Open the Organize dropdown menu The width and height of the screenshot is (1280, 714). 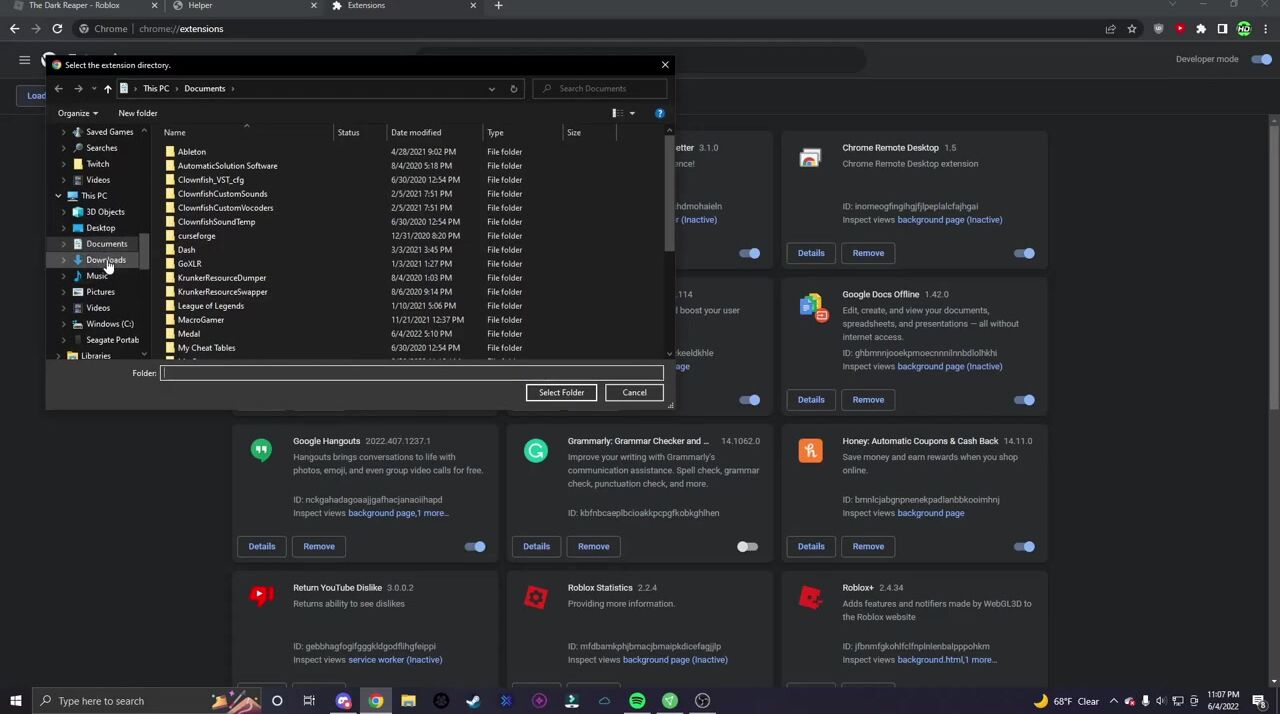(x=78, y=113)
